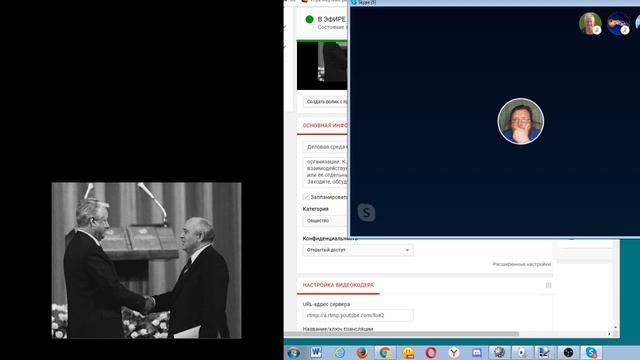Open Discord from the taskbar
This screenshot has width=640, height=360.
point(476,353)
